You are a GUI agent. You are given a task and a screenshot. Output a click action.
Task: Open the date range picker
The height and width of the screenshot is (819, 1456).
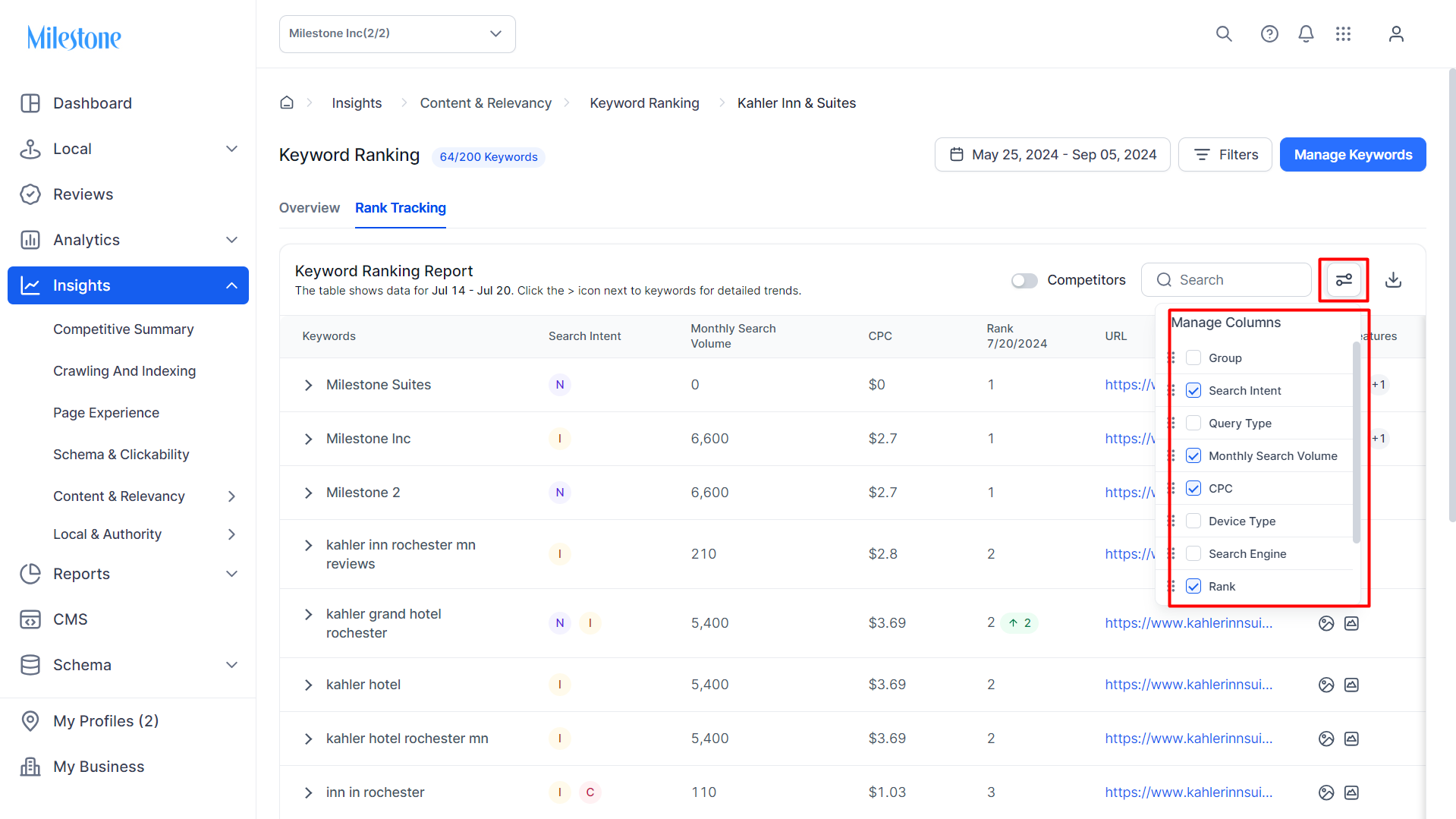[1052, 155]
